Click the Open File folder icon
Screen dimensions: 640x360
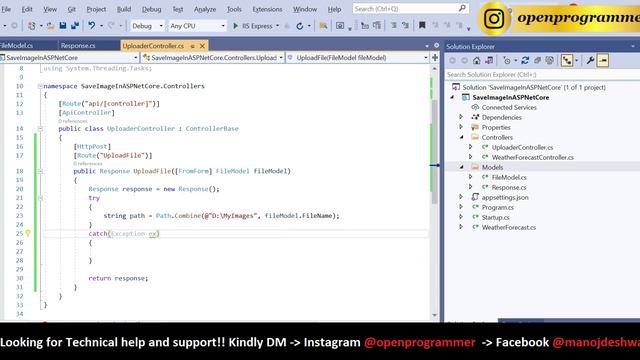click(x=50, y=26)
